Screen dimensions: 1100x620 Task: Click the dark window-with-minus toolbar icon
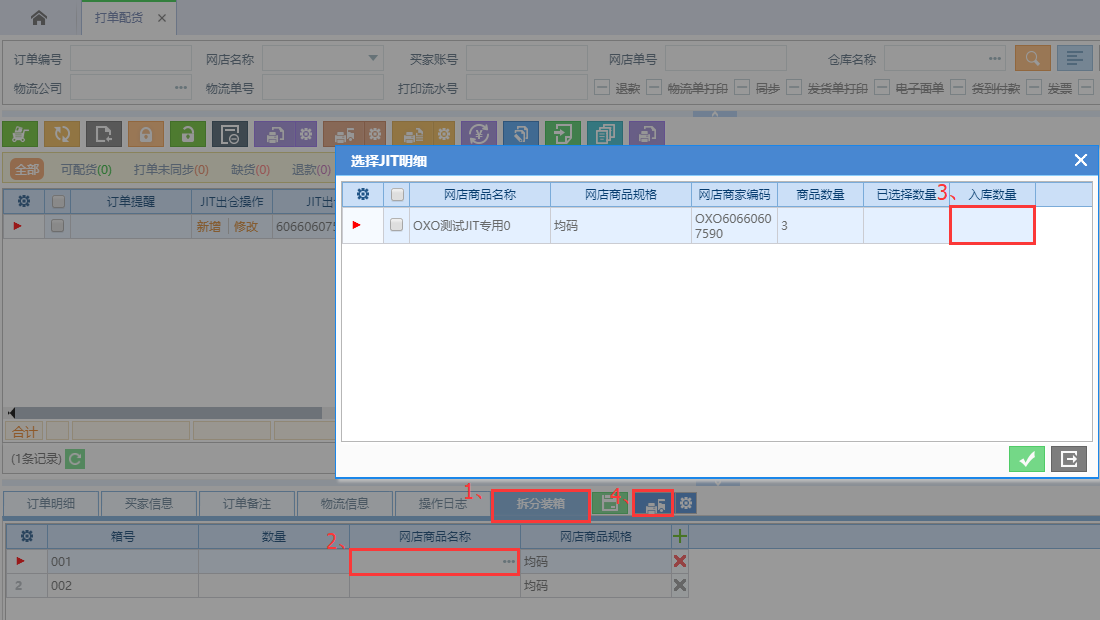click(230, 134)
